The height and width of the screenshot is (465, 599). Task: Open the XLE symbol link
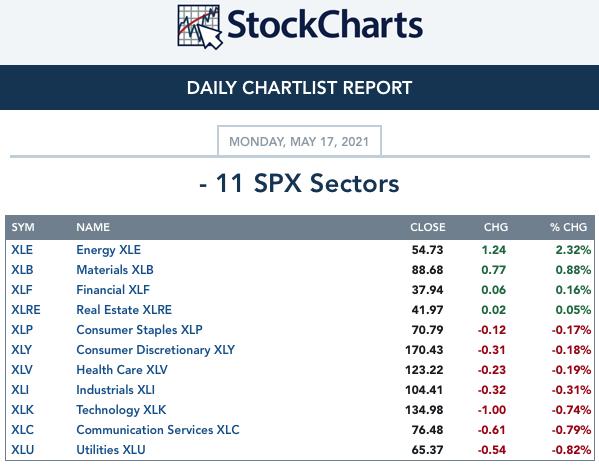[22, 250]
